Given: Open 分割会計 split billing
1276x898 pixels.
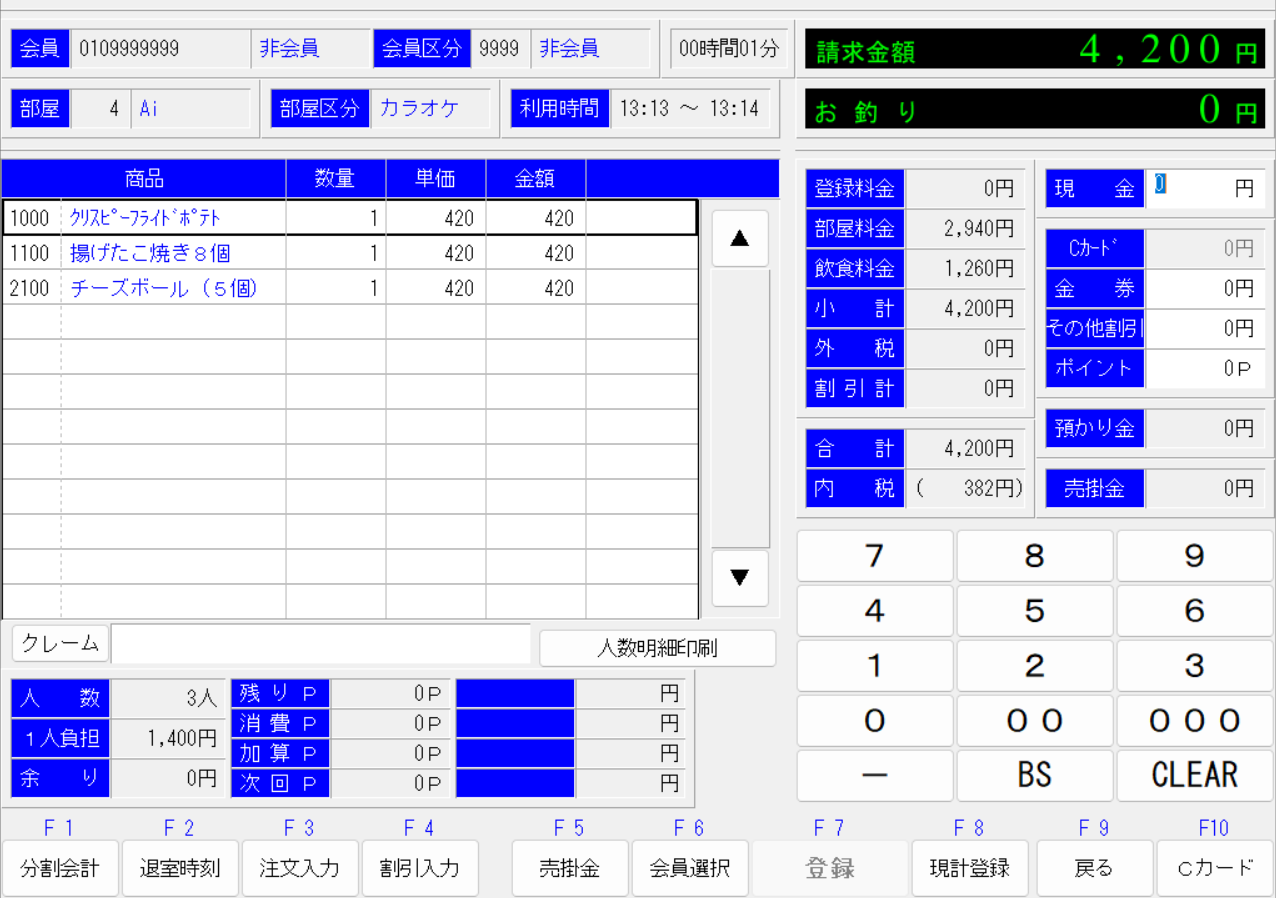Looking at the screenshot, I should (60, 868).
